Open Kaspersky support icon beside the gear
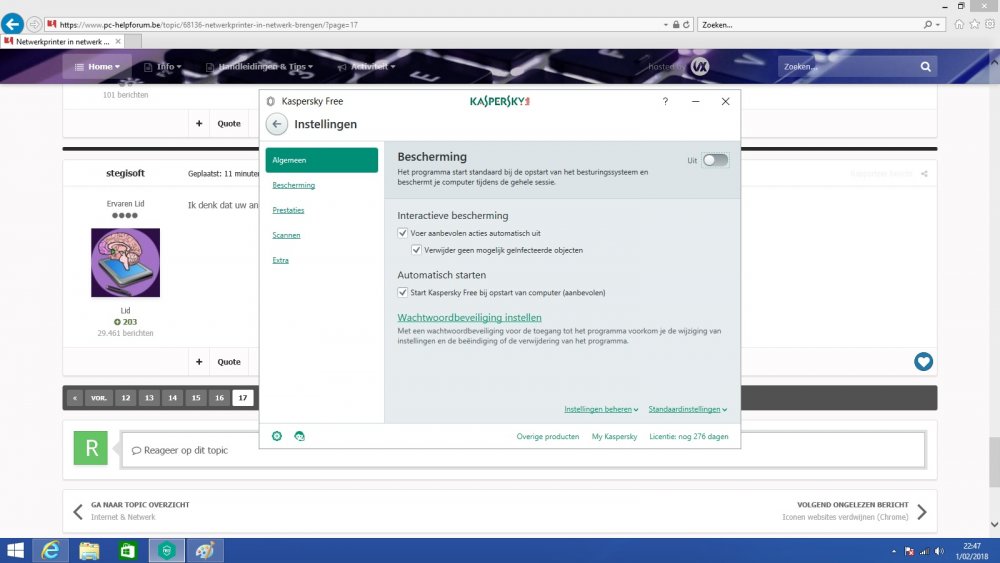The width and height of the screenshot is (1000, 563). tap(299, 436)
